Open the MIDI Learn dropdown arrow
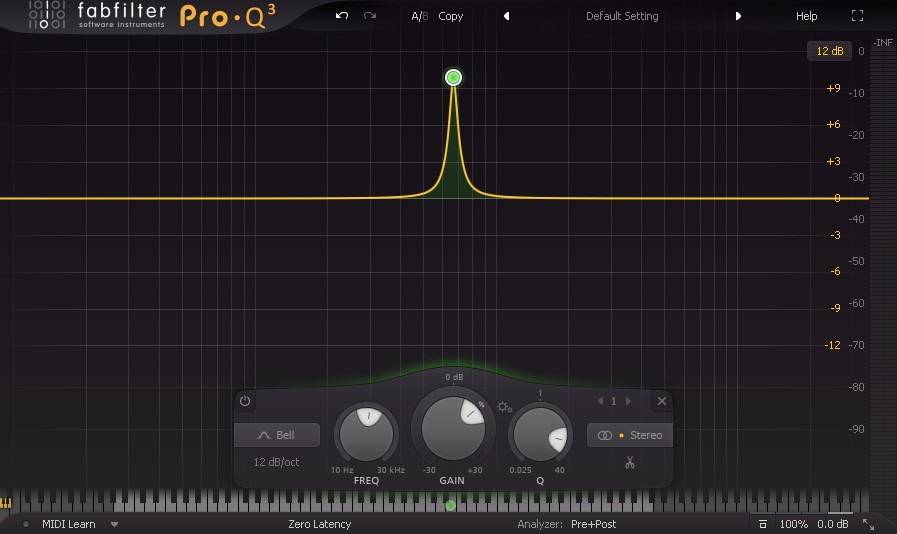This screenshot has height=534, width=897. tap(114, 524)
